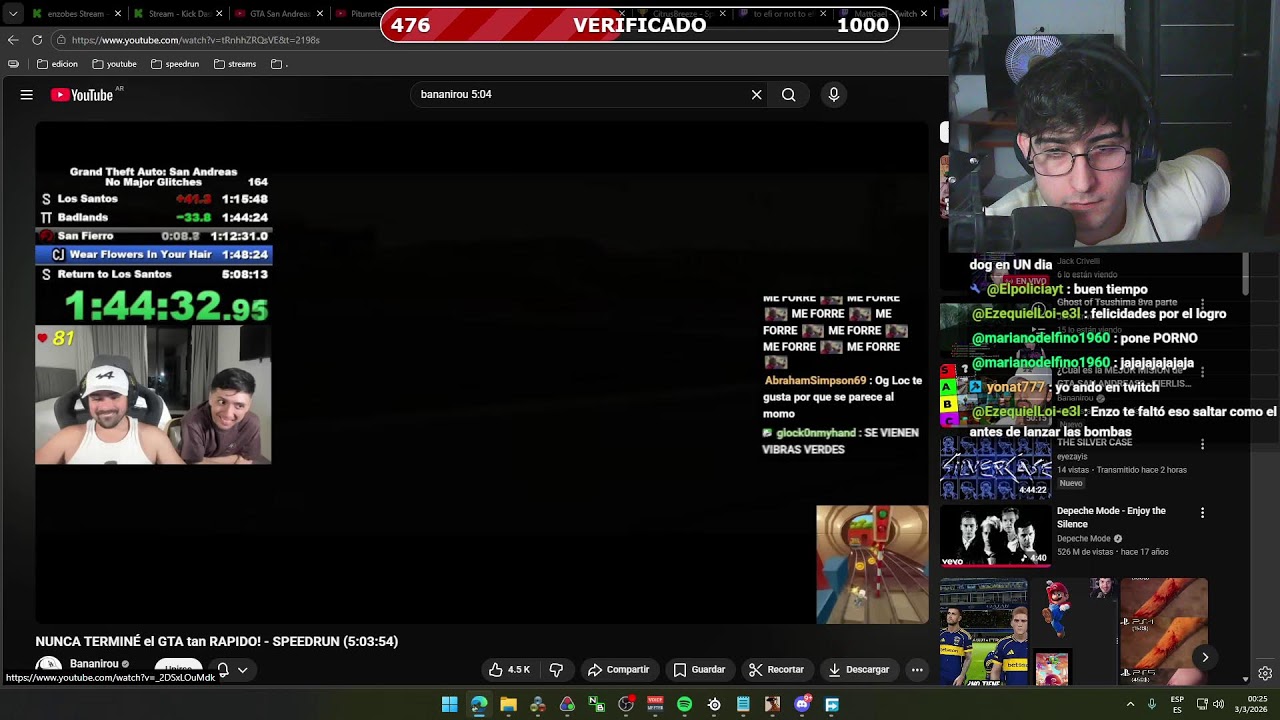Click the tray microphone indicator
Viewport: 1280px width, 720px height.
coord(1152,704)
